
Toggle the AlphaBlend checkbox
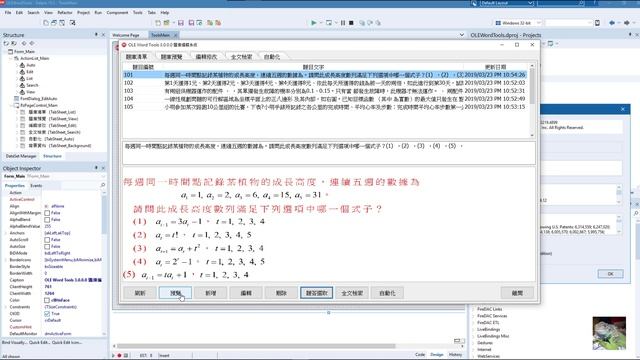(x=47, y=220)
